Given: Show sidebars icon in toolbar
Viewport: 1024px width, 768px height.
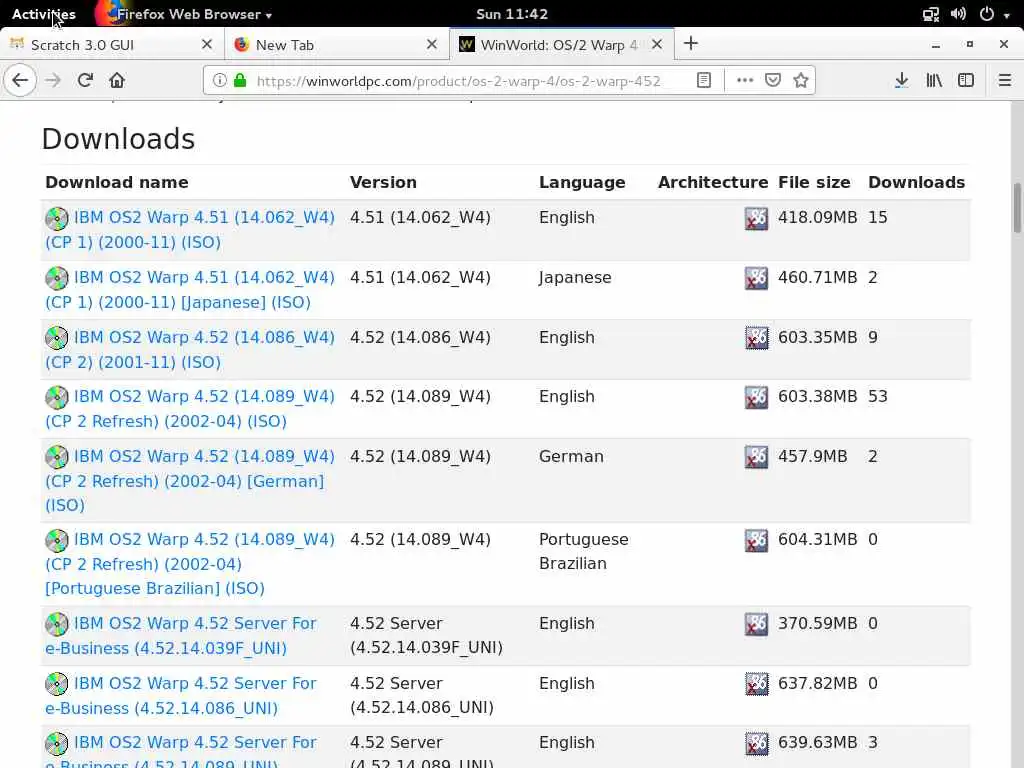Looking at the screenshot, I should (966, 80).
